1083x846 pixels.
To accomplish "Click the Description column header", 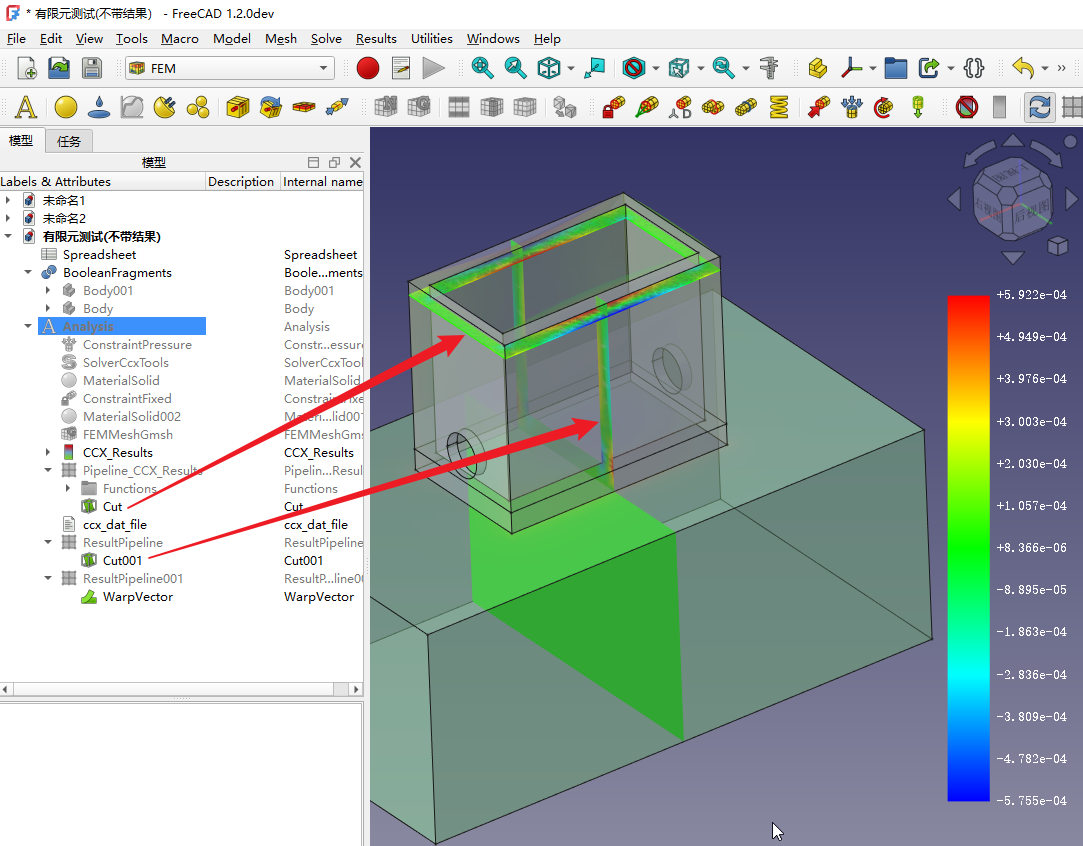I will (x=240, y=181).
